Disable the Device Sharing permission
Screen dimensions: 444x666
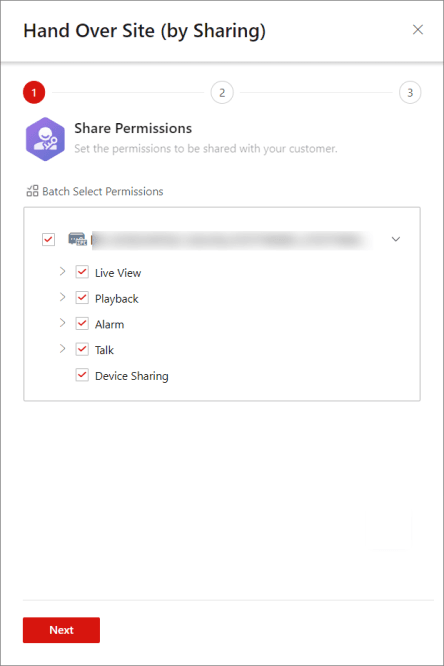click(x=82, y=375)
